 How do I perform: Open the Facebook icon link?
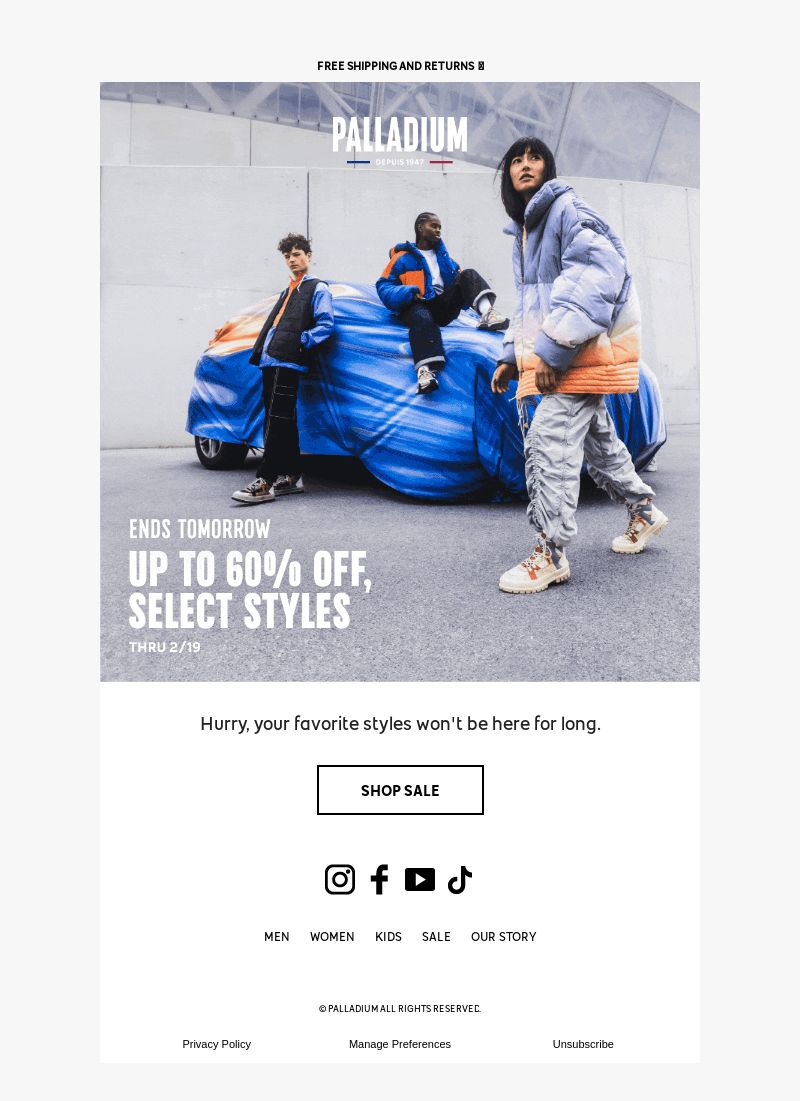pos(379,879)
